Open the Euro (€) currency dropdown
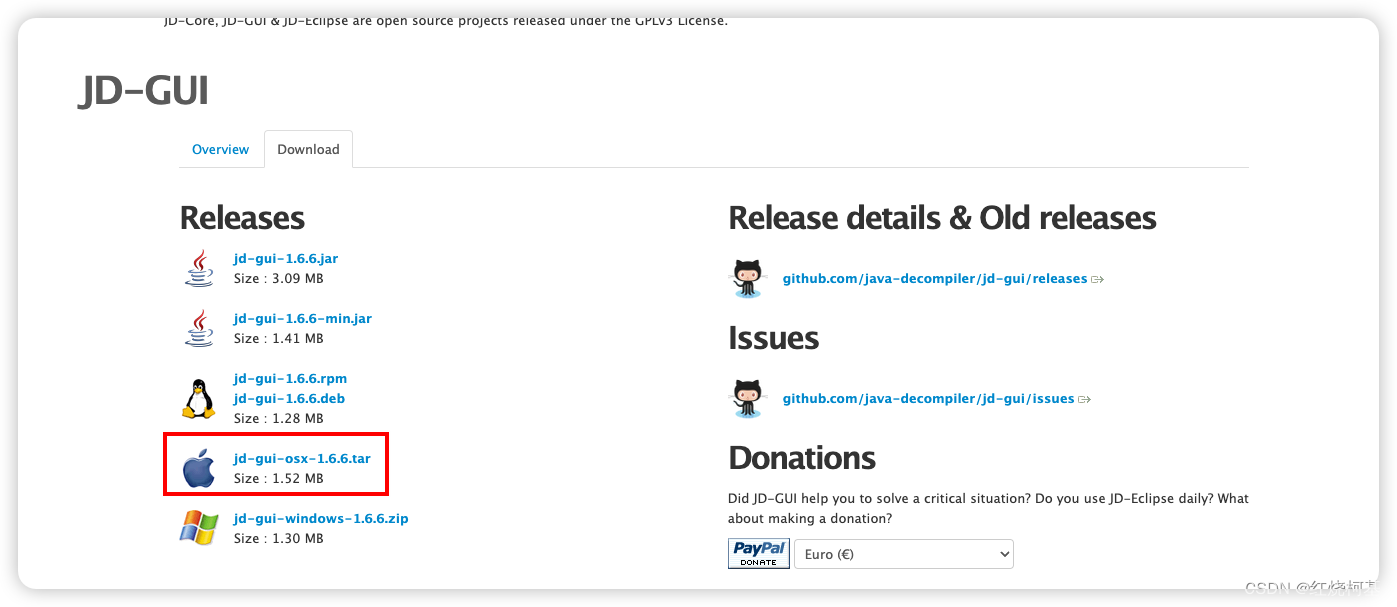The image size is (1397, 607). pyautogui.click(x=904, y=554)
